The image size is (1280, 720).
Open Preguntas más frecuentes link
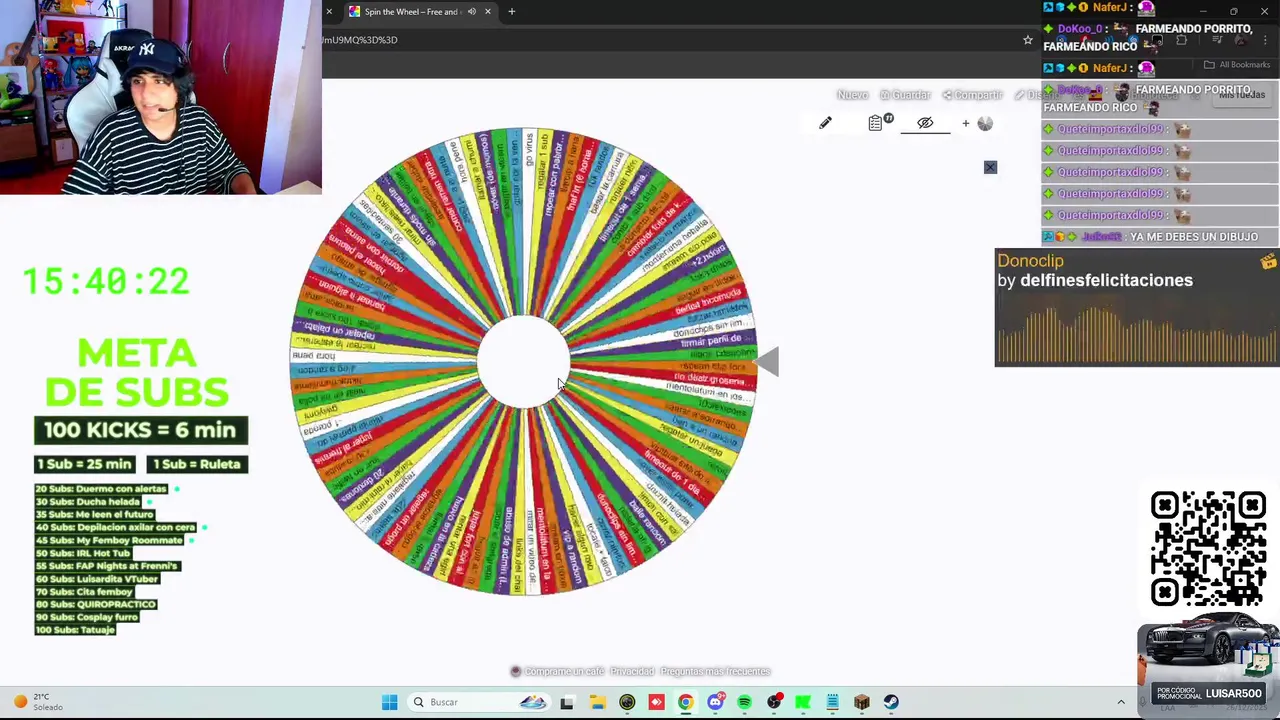click(715, 672)
